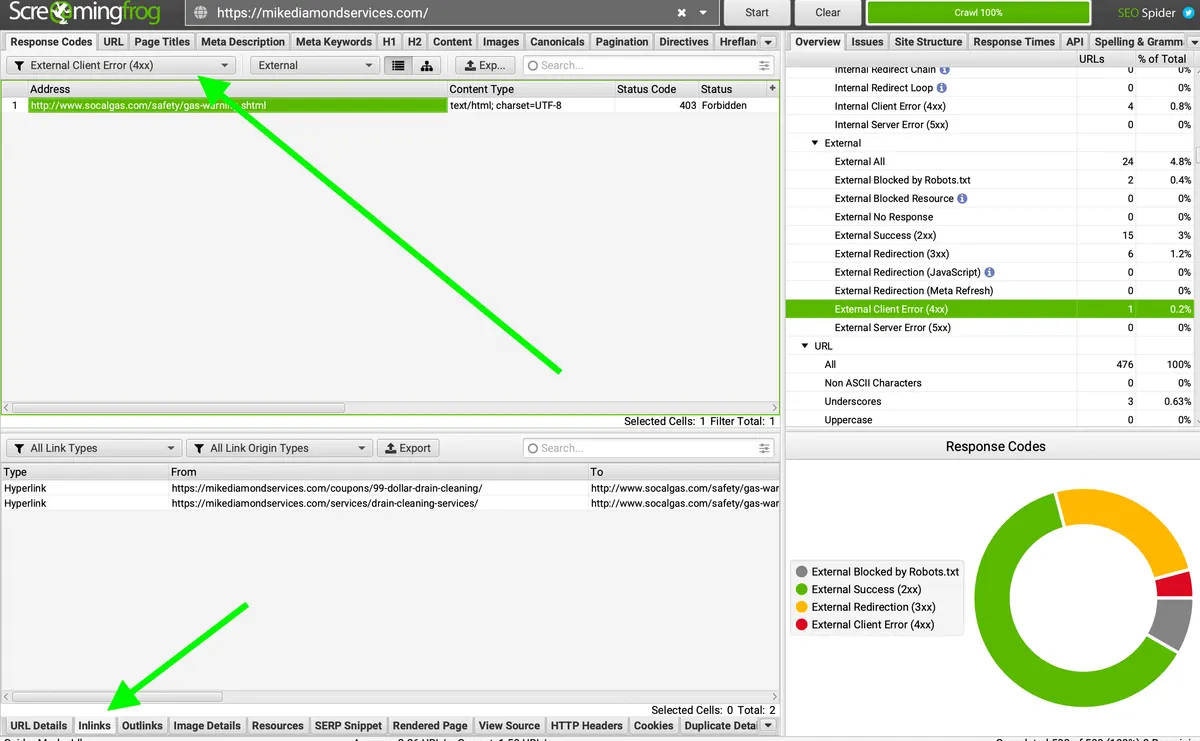Open URL bar dropdown arrow
The height and width of the screenshot is (741, 1200).
point(703,13)
